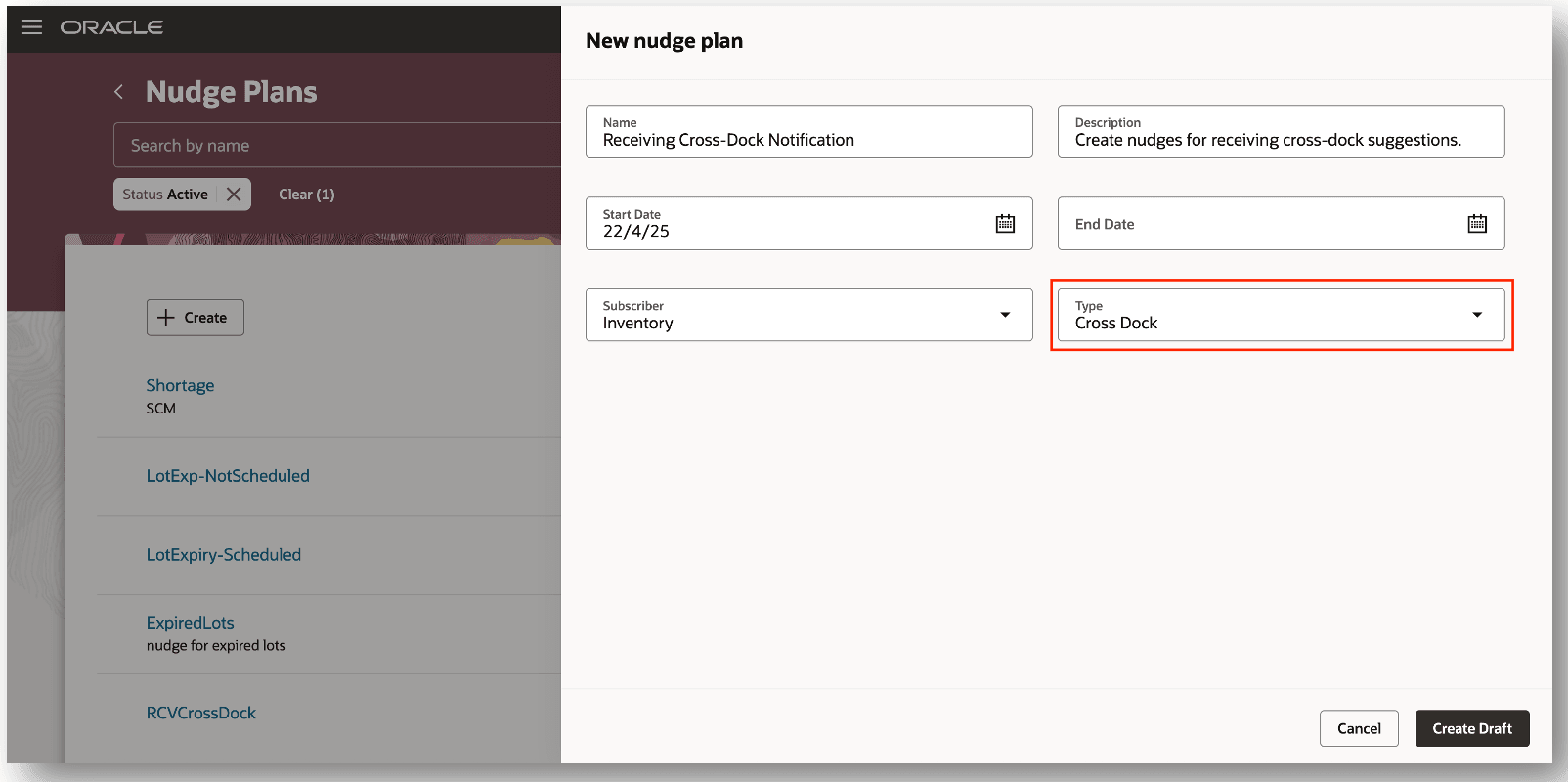
Task: Click the Start Date field
Action: (809, 224)
